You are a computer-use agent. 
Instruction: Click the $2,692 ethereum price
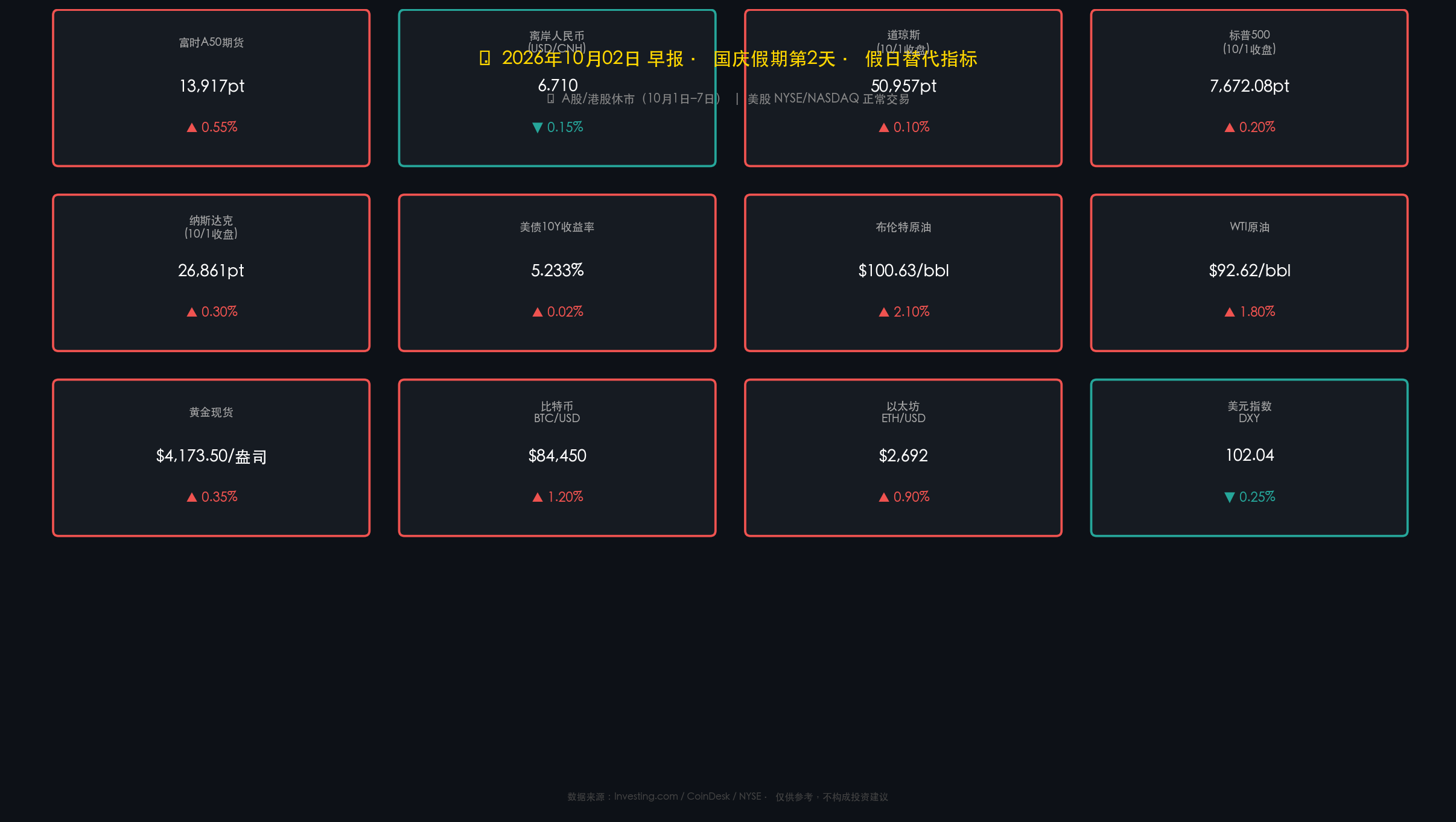(903, 456)
